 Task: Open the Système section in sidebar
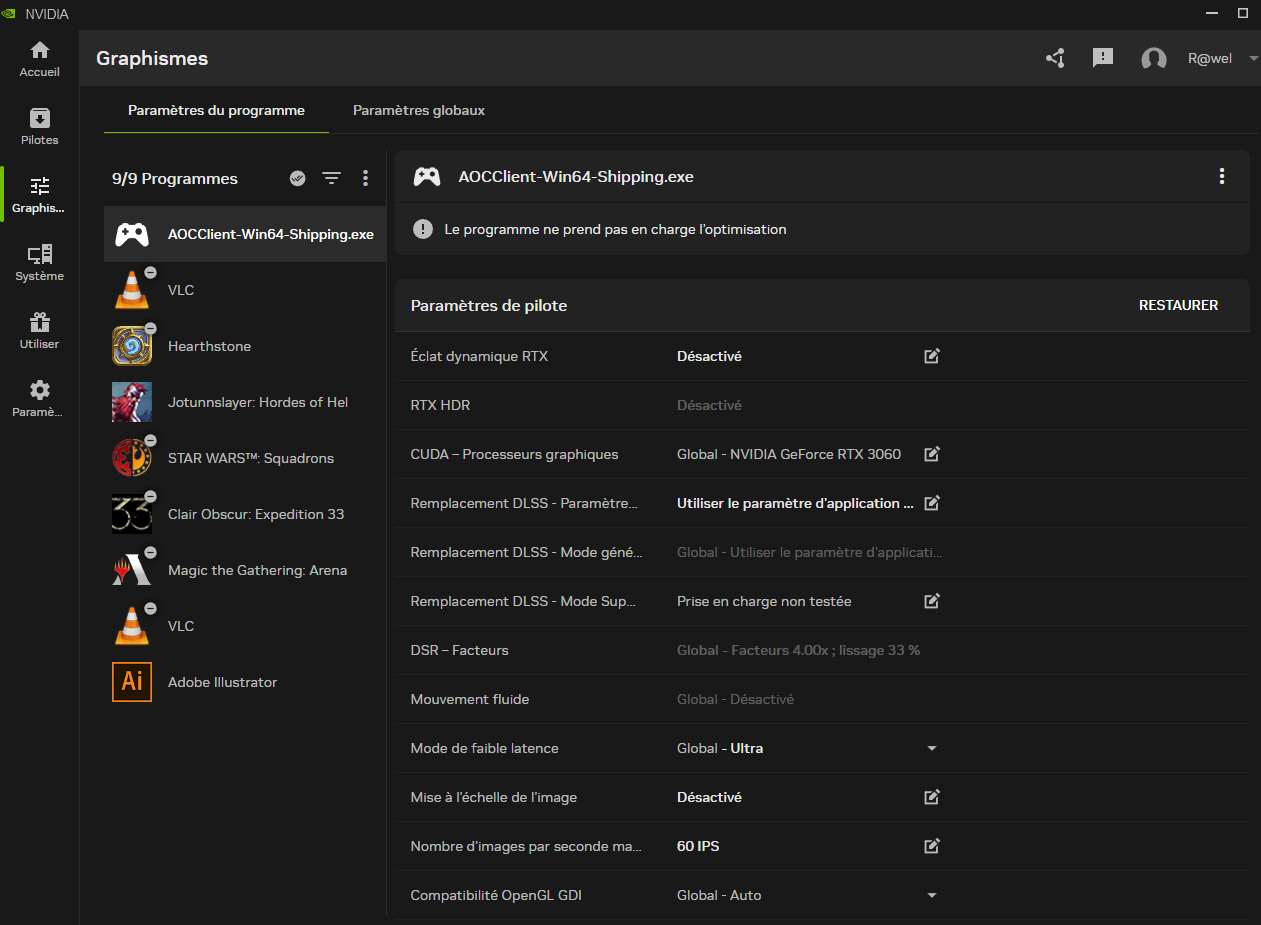click(40, 263)
